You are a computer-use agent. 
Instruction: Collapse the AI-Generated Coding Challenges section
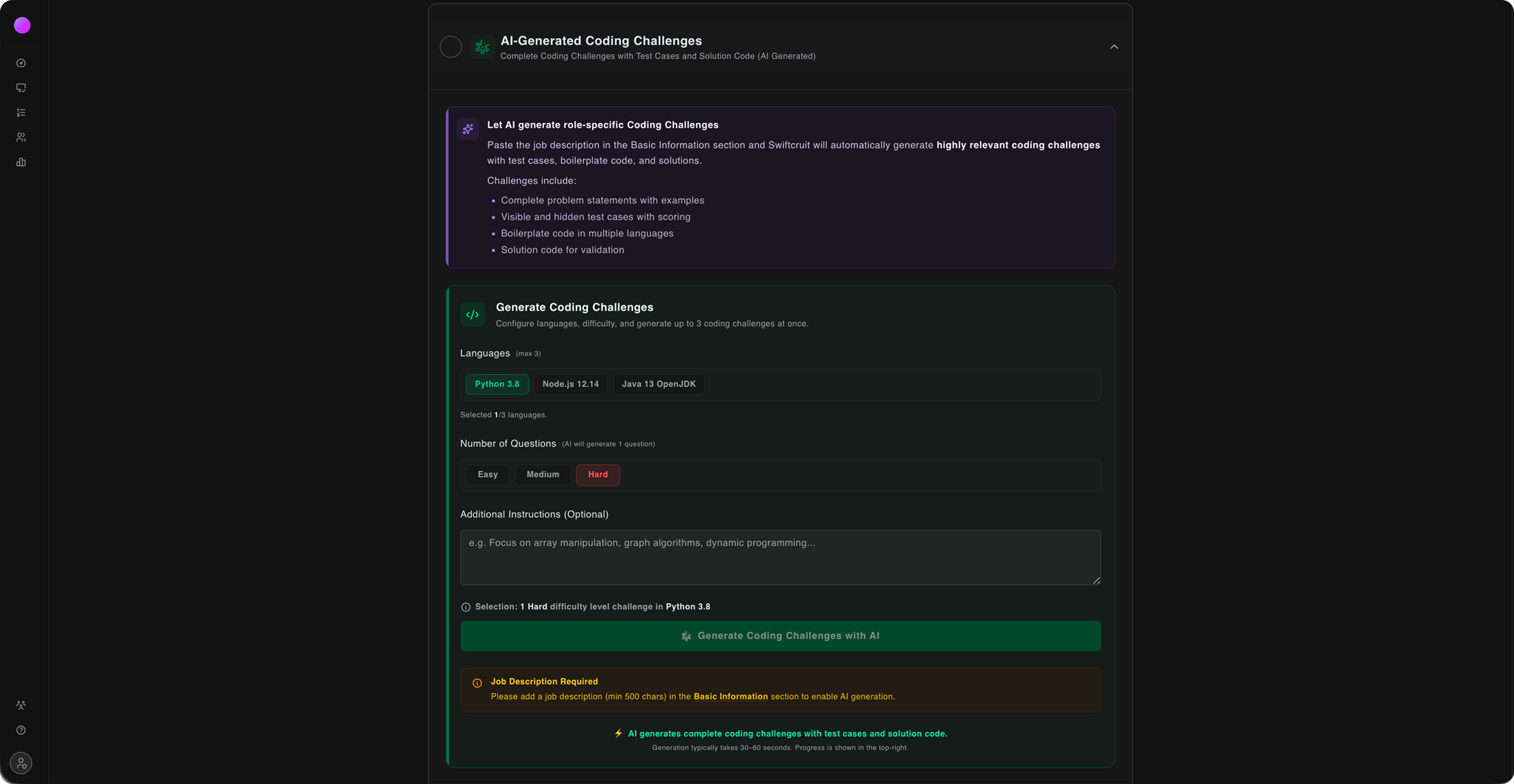1114,47
